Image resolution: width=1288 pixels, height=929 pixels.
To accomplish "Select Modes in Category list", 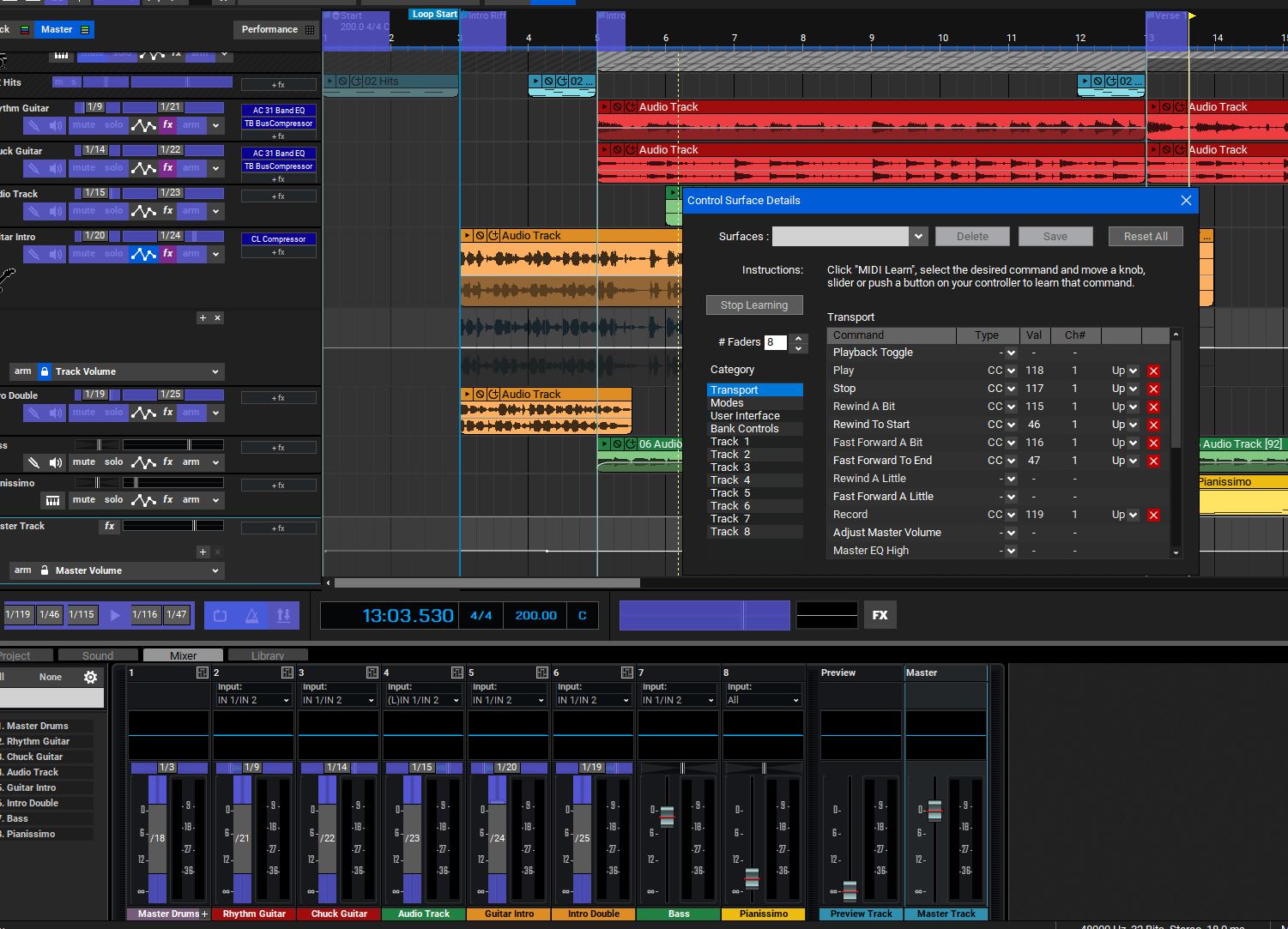I will (x=755, y=402).
